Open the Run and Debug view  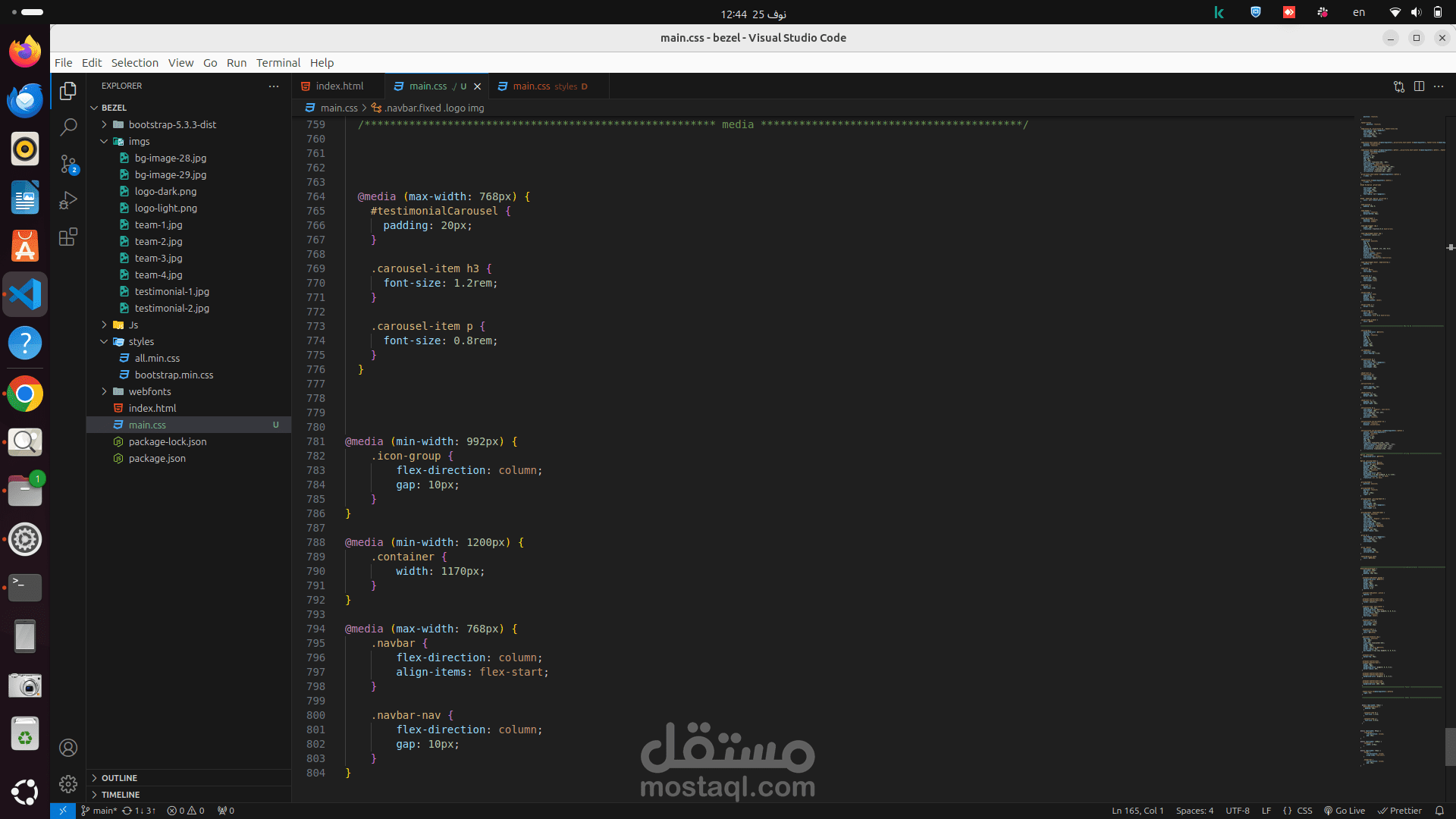(x=68, y=200)
